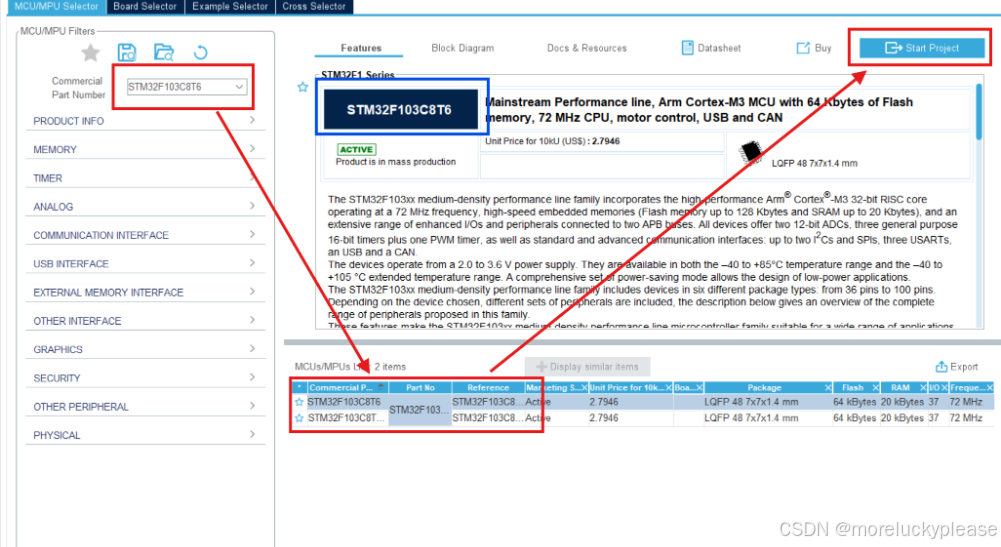Close the Unit Price for 10k column
The width and height of the screenshot is (1001, 547).
[668, 387]
